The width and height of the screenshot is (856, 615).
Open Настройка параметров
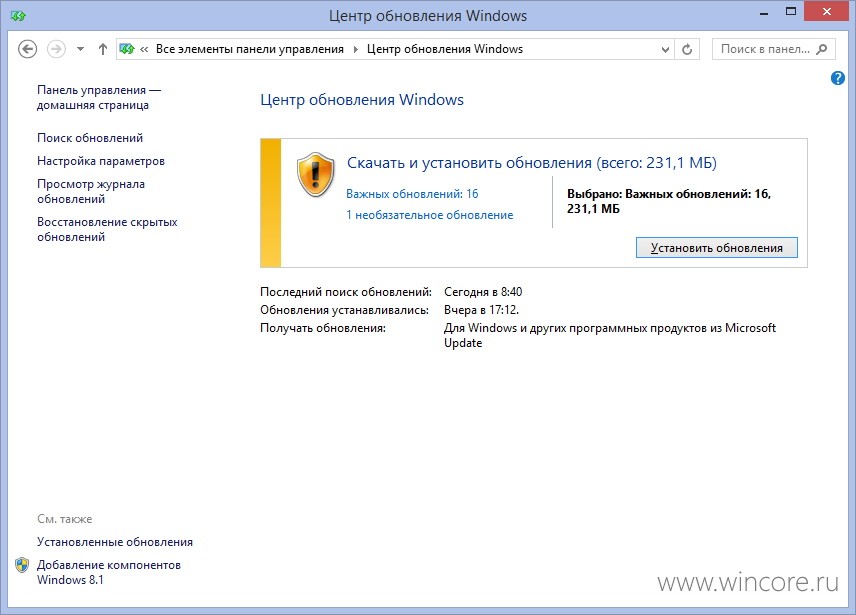(x=101, y=161)
